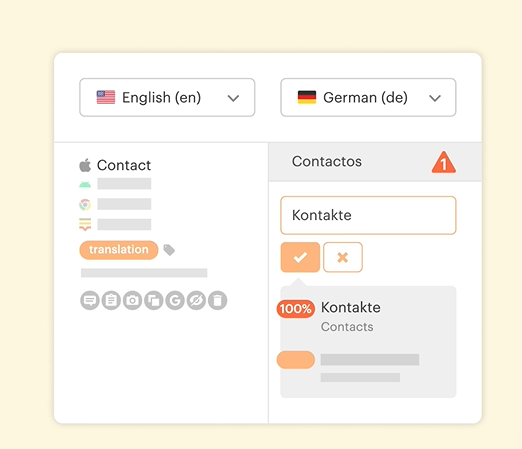Select the Apple platform icon

(x=85, y=165)
